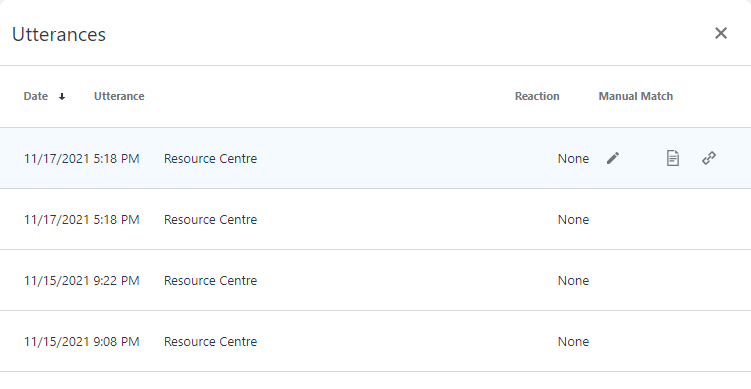Click the Utterance column header
Screen dimensions: 751x389
click(119, 96)
